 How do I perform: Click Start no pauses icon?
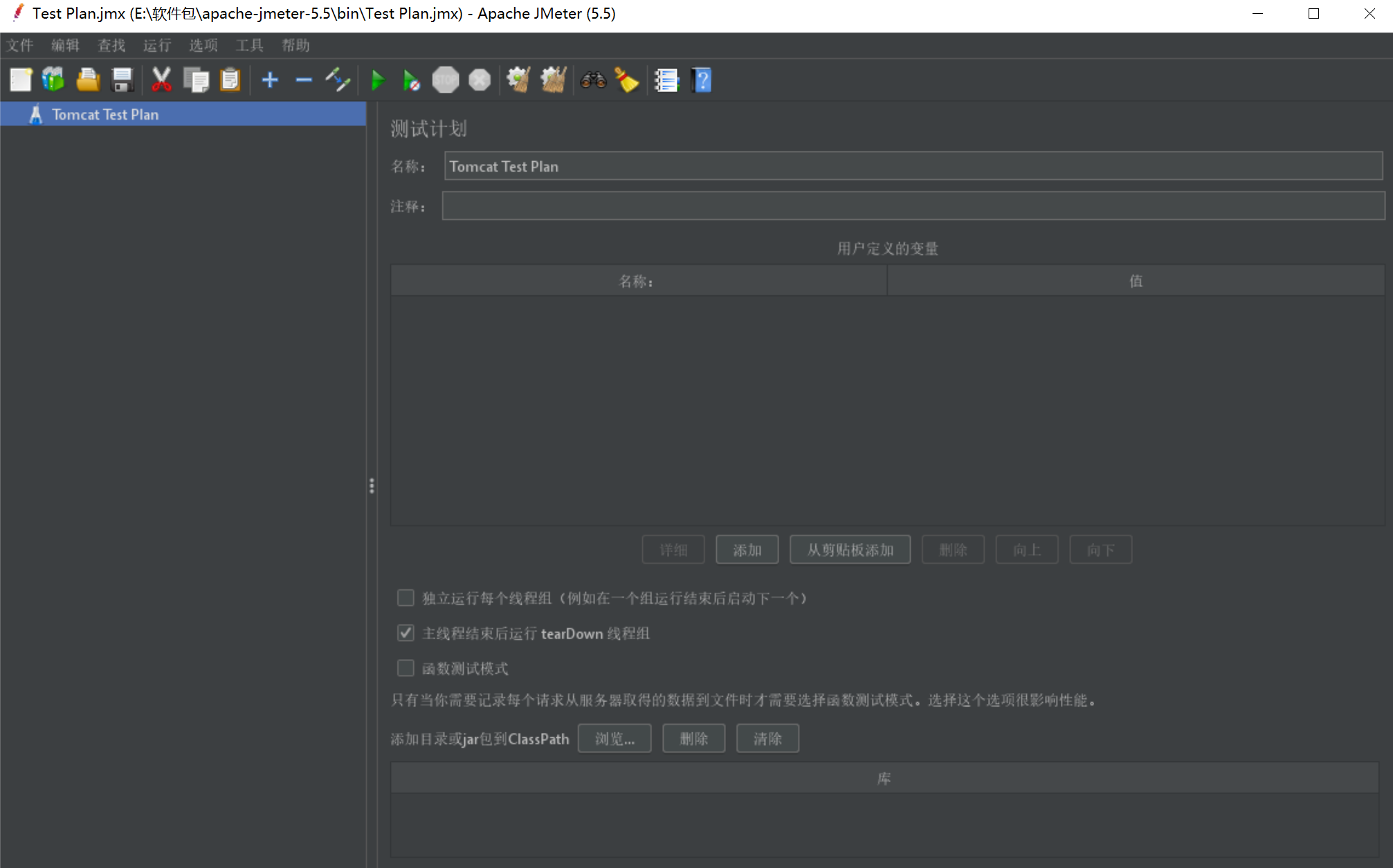tap(411, 80)
